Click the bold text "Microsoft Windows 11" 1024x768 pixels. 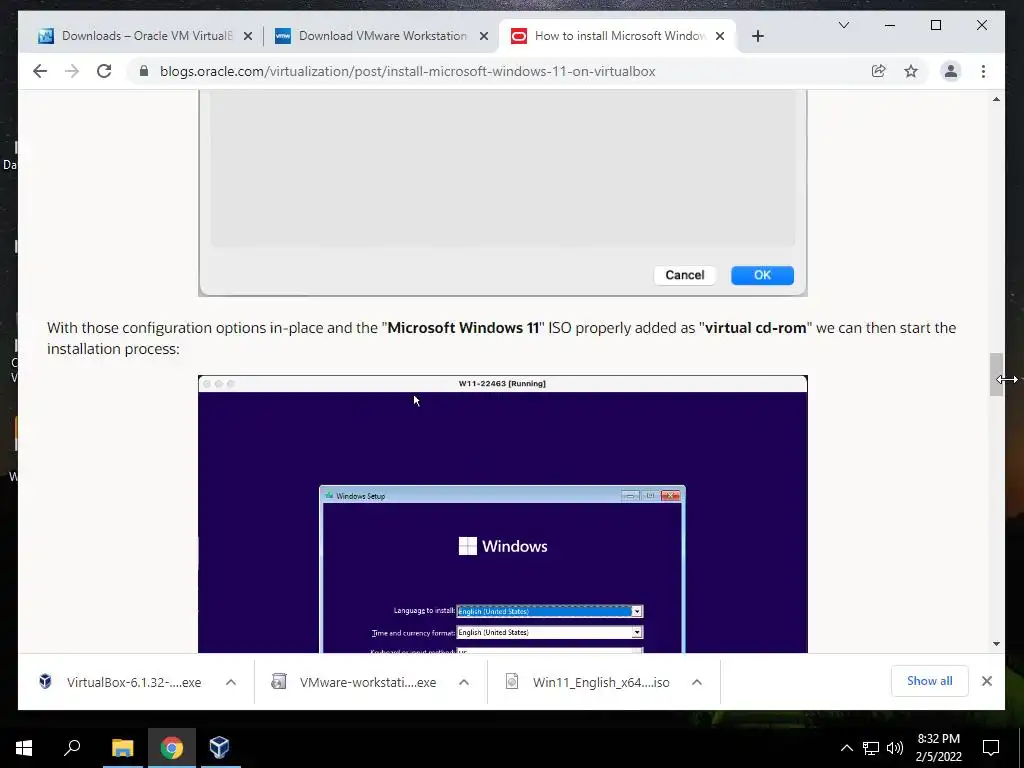click(x=463, y=328)
